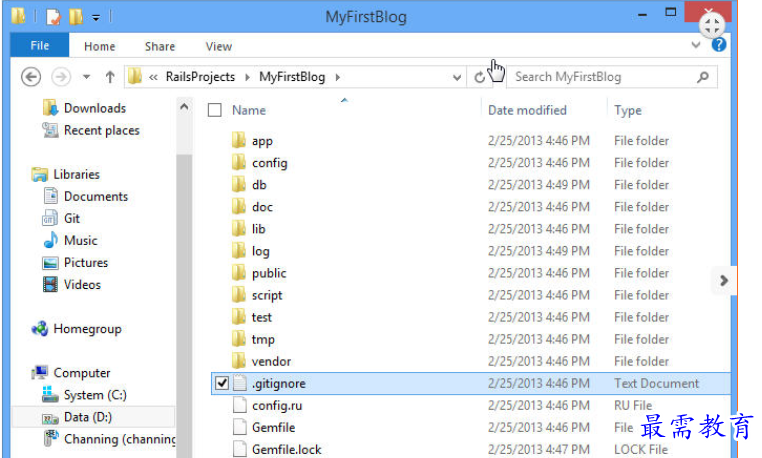The image size is (762, 458).
Task: Click RailsProjects in the breadcrumb path
Action: pos(200,77)
